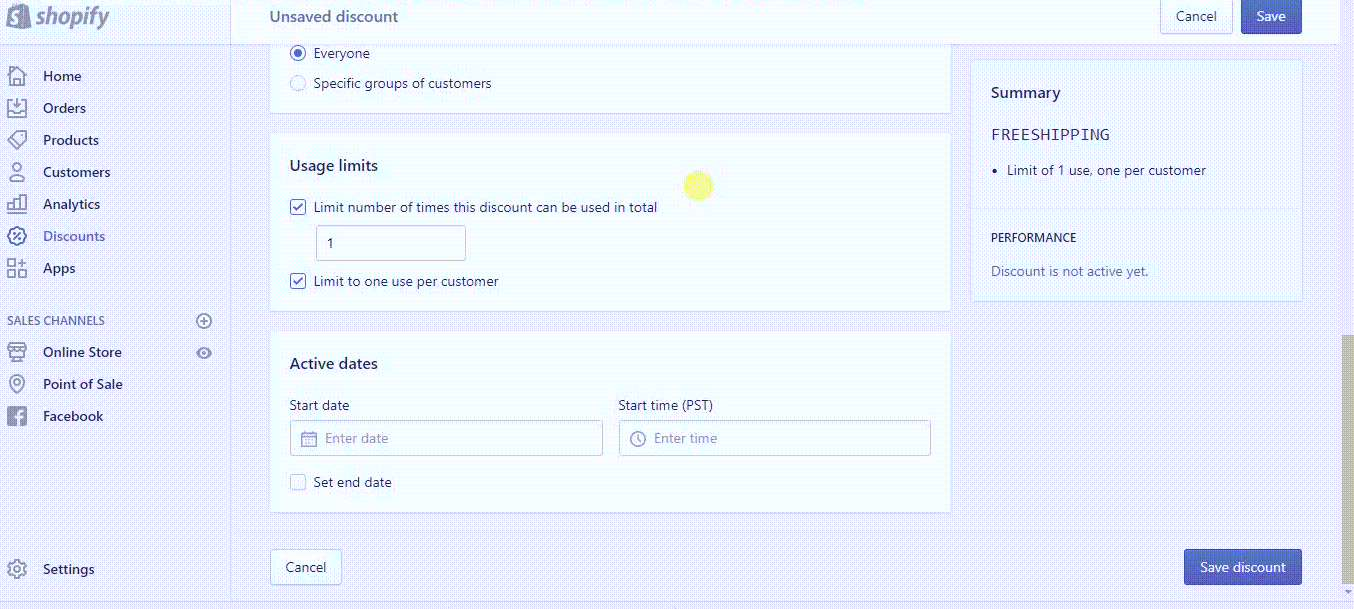This screenshot has width=1354, height=609.
Task: Click the PERFORMANCE heading
Action: pos(1034,238)
